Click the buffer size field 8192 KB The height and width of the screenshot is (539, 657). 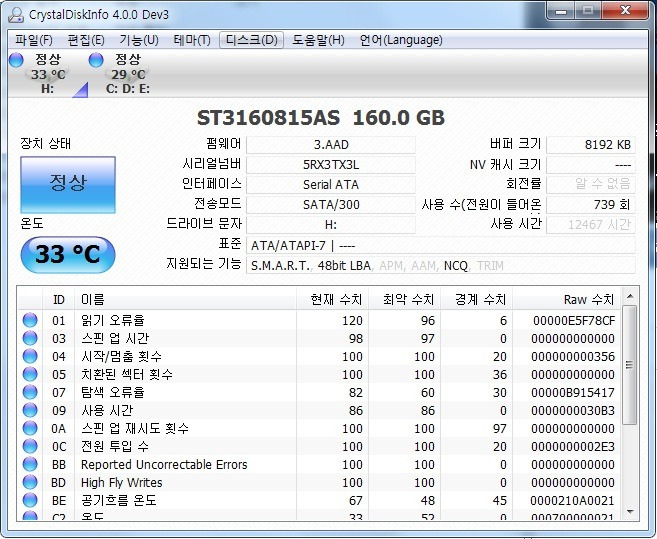pyautogui.click(x=591, y=145)
